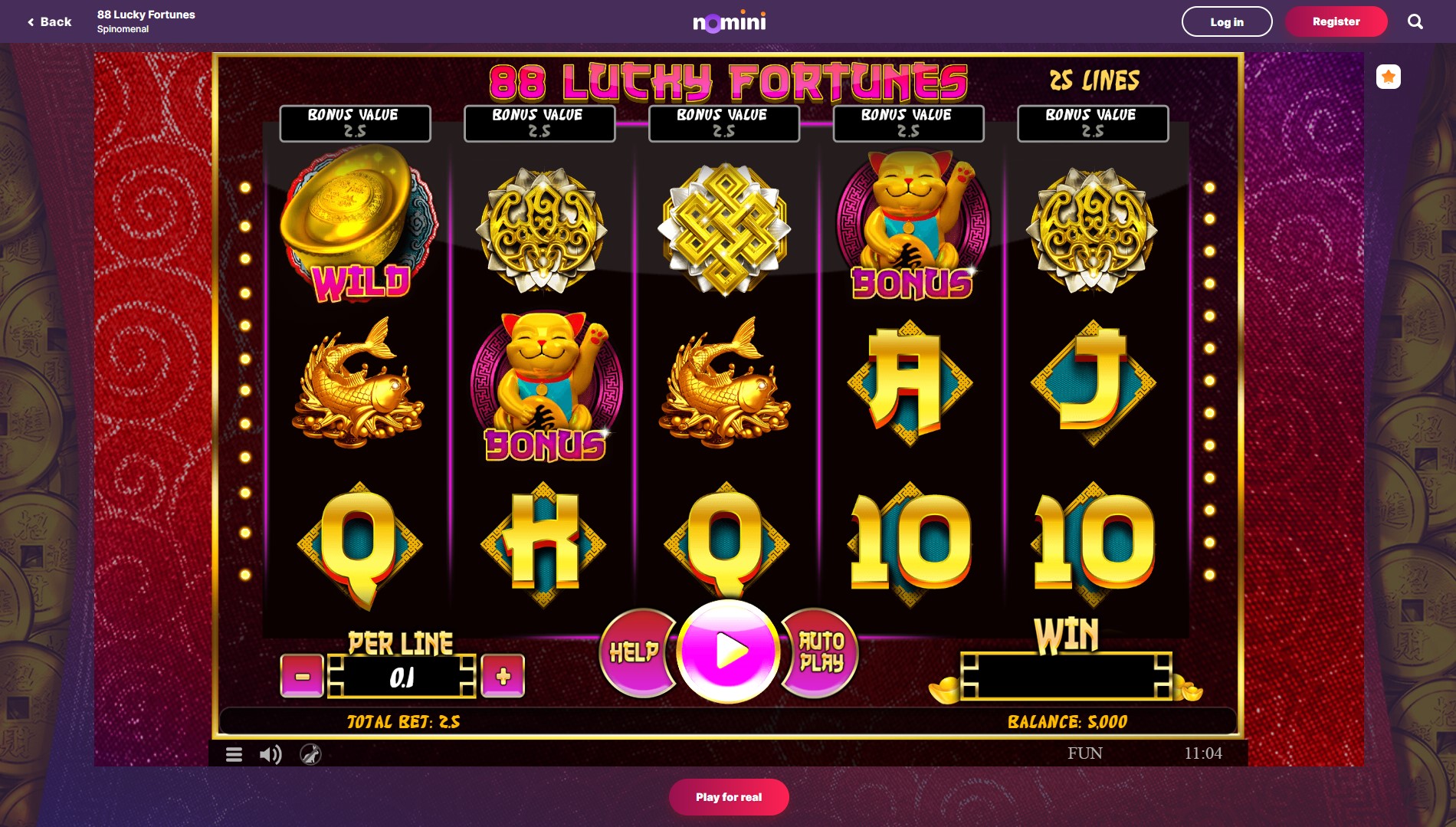Open the hamburger menu icon

(x=234, y=754)
